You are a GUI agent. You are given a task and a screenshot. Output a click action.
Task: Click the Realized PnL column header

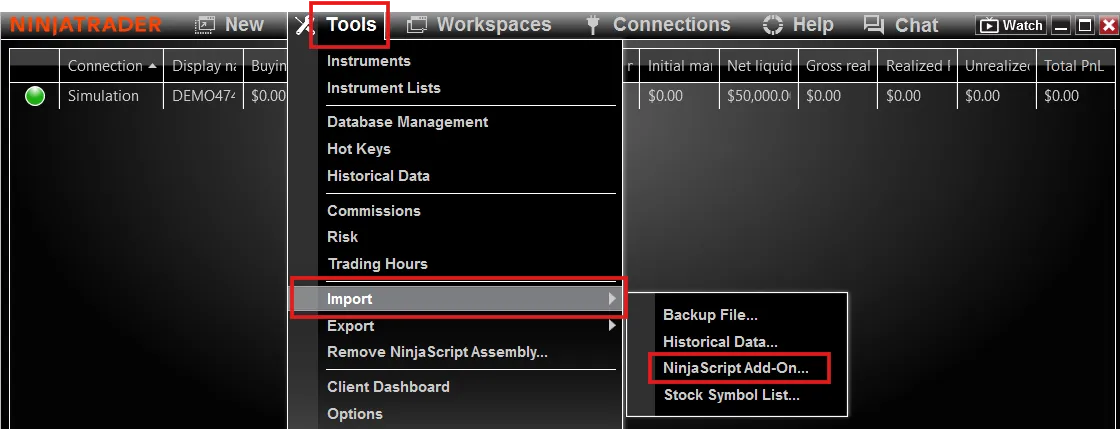pos(918,66)
